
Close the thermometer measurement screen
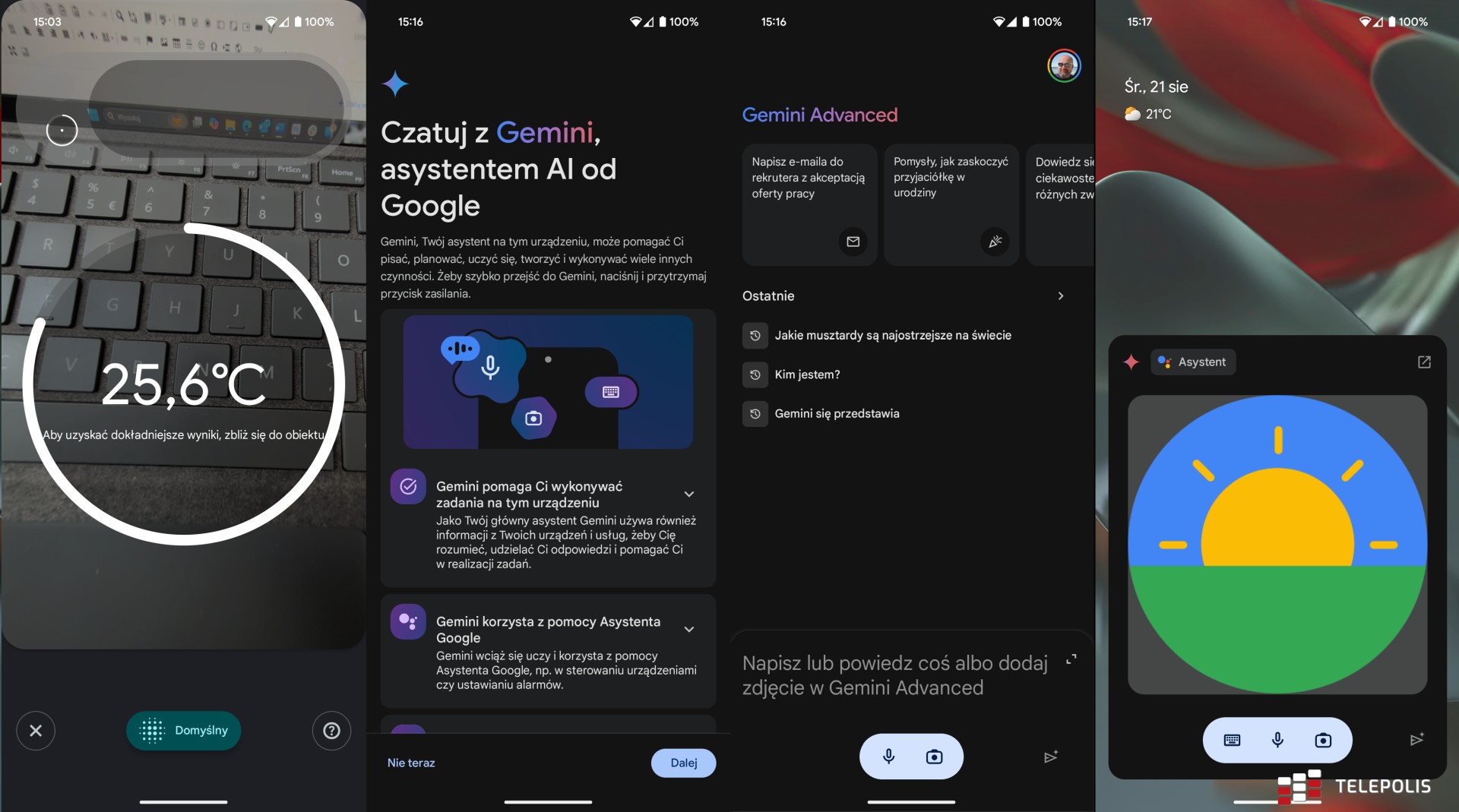point(36,731)
